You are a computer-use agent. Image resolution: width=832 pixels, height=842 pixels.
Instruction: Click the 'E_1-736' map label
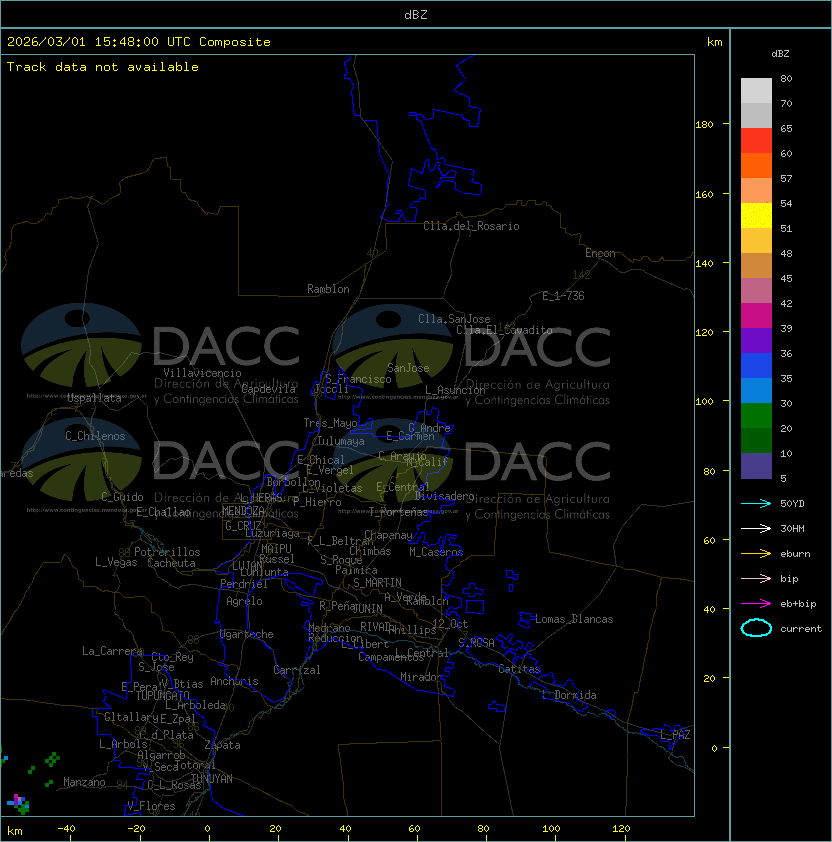(x=563, y=296)
